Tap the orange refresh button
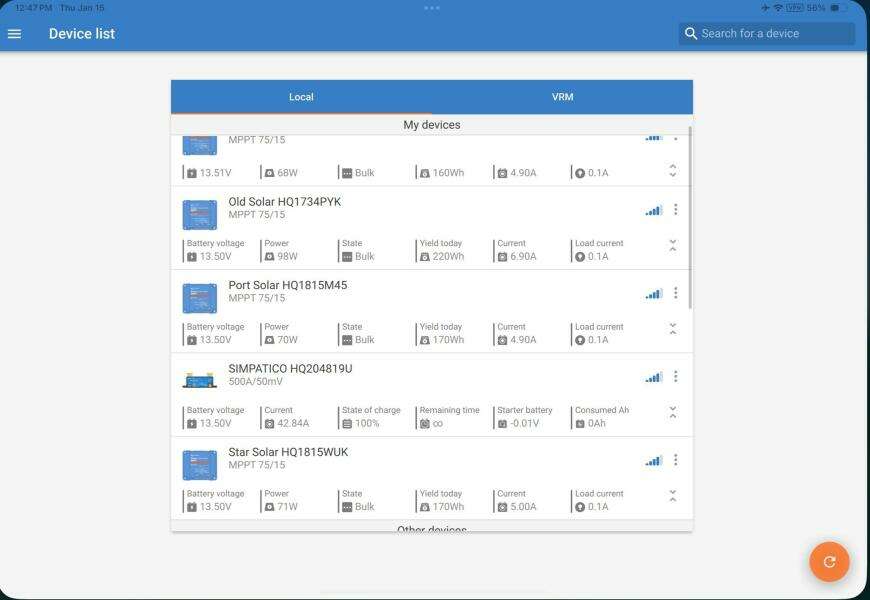870x600 pixels. click(828, 562)
